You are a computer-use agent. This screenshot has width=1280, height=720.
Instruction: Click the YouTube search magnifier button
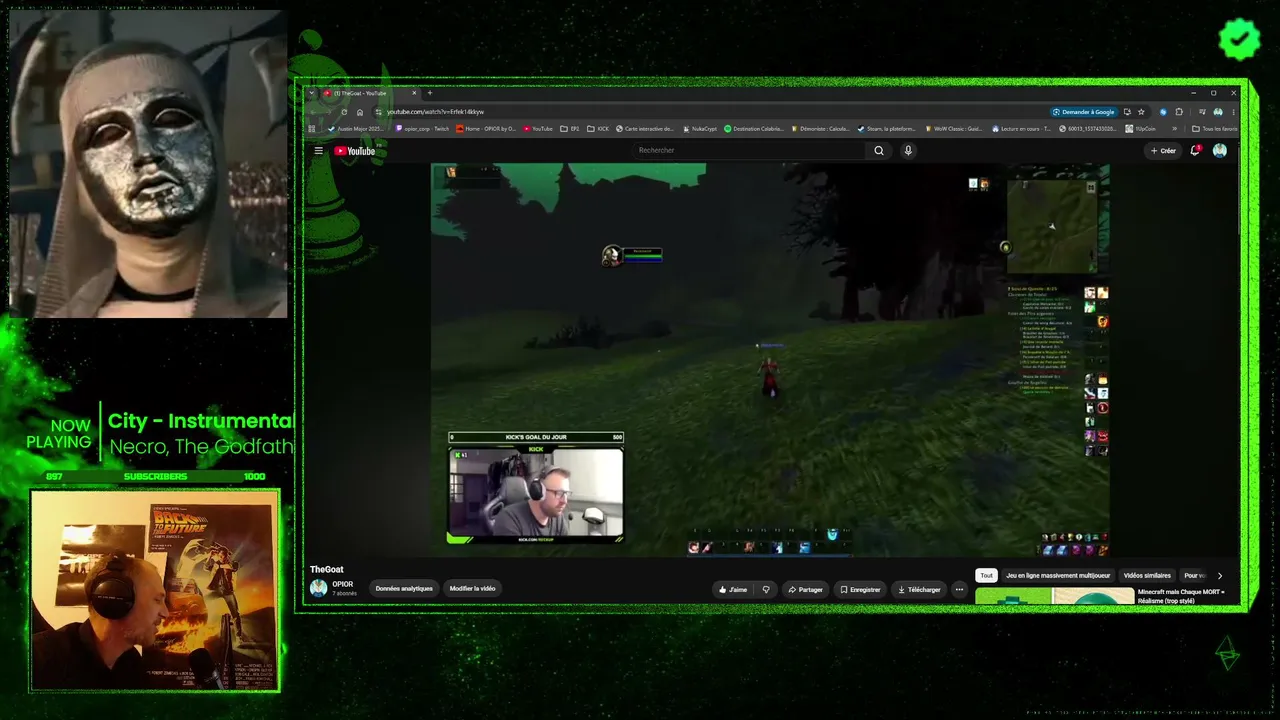(x=879, y=151)
